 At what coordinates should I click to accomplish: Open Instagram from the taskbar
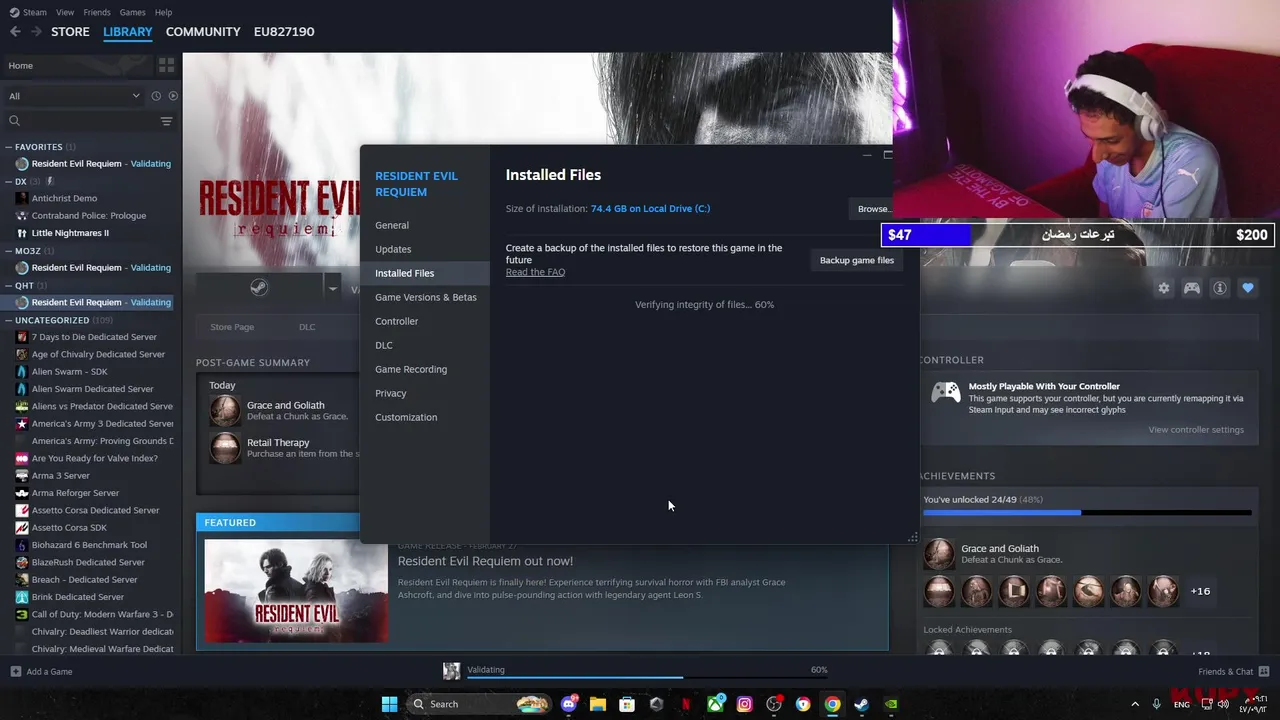pyautogui.click(x=744, y=704)
